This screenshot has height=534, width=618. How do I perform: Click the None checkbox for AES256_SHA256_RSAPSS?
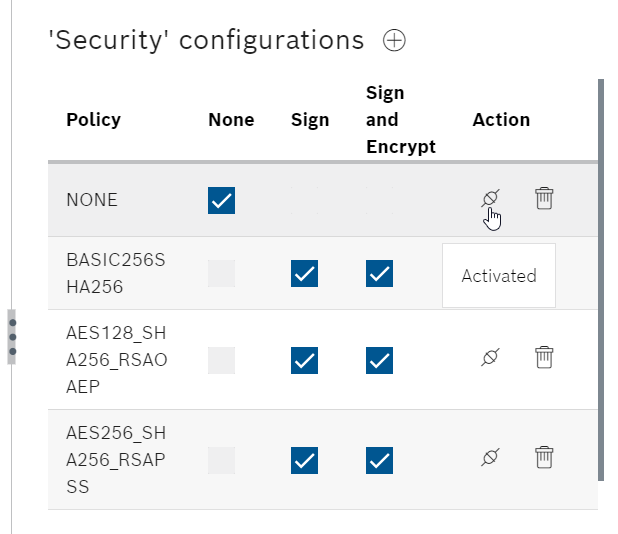222,460
